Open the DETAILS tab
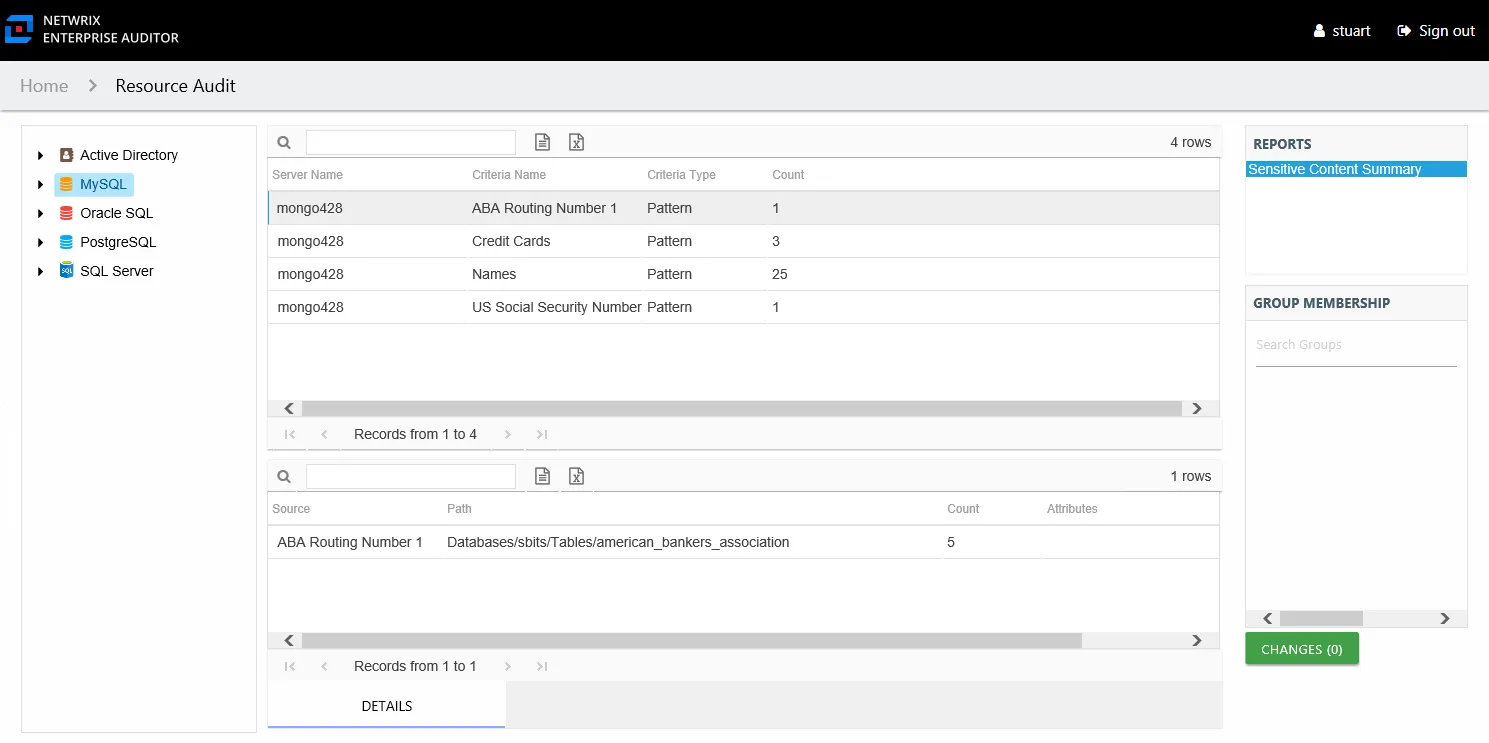Screen dimensions: 1489x743 point(387,706)
